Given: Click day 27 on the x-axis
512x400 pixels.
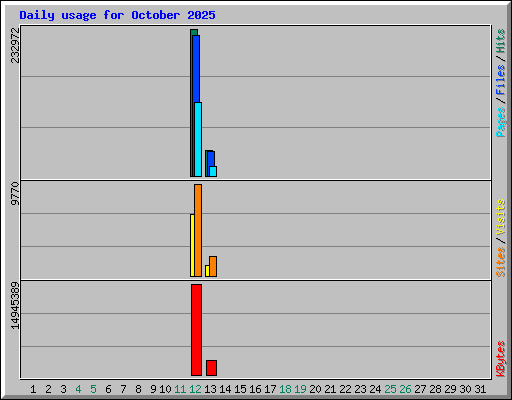Looking at the screenshot, I should (420, 389).
